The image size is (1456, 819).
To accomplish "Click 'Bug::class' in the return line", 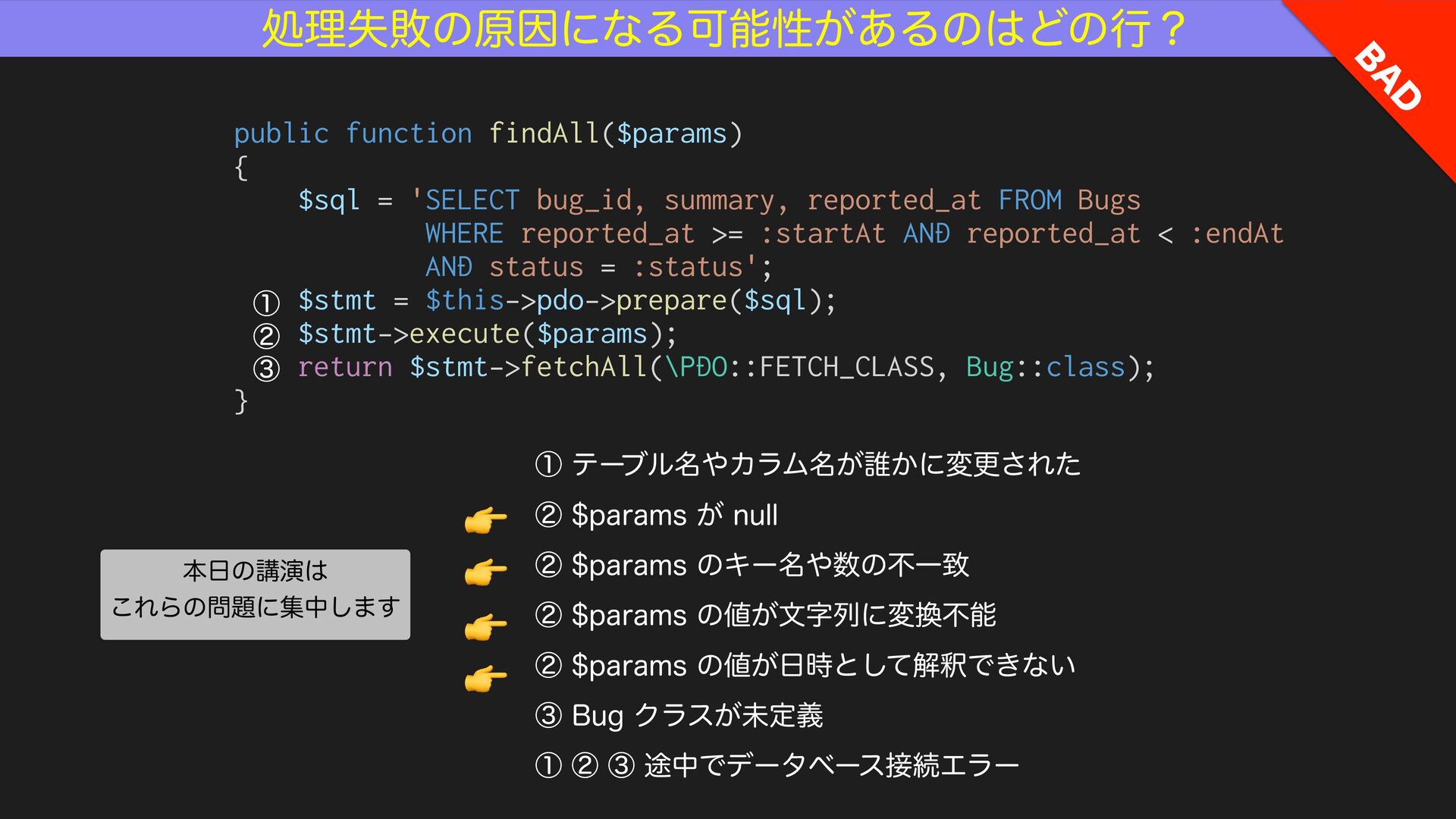I will (x=1045, y=367).
